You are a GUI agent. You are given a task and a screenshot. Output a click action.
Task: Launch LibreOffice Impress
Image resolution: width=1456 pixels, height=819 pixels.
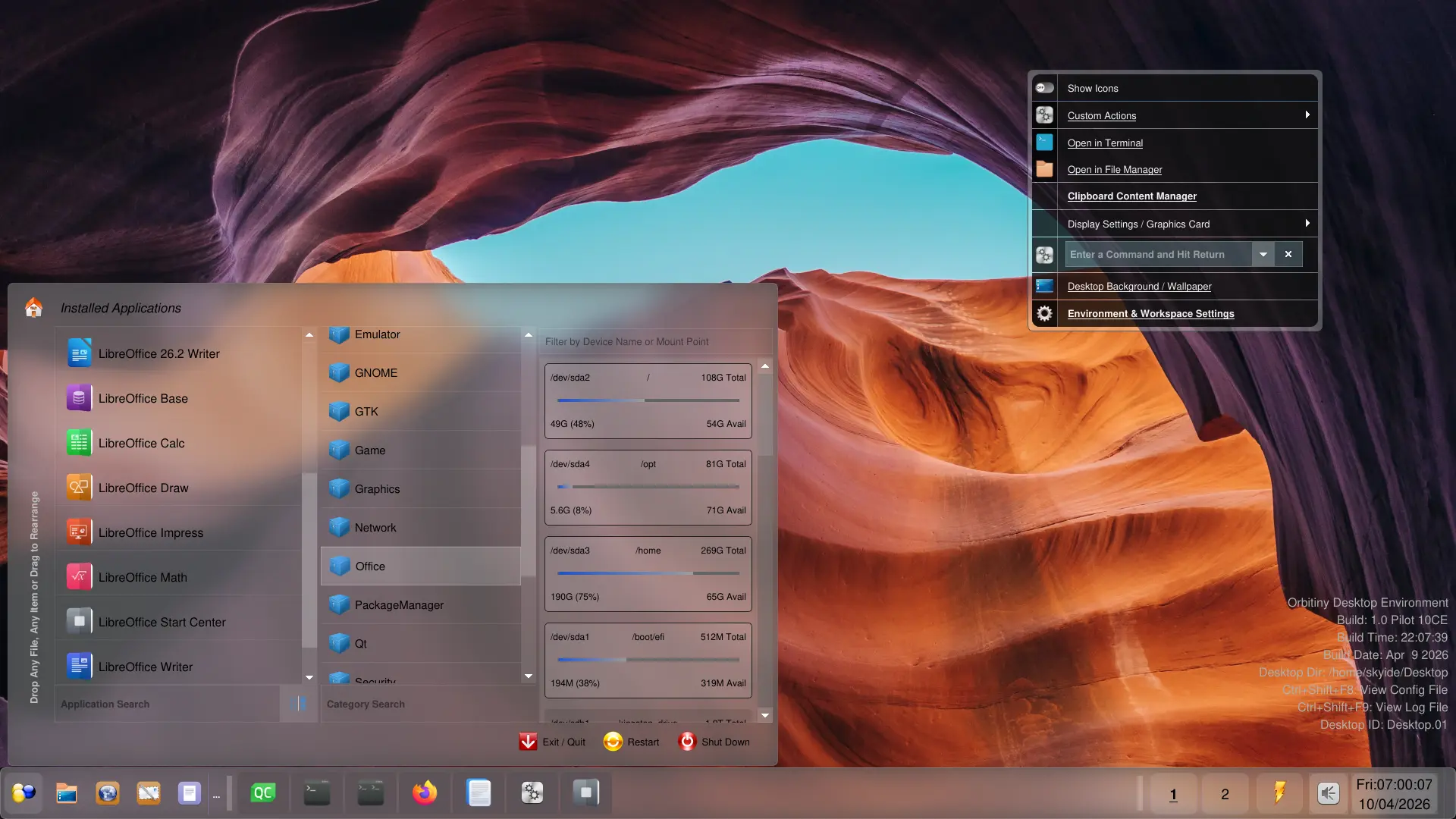click(150, 532)
